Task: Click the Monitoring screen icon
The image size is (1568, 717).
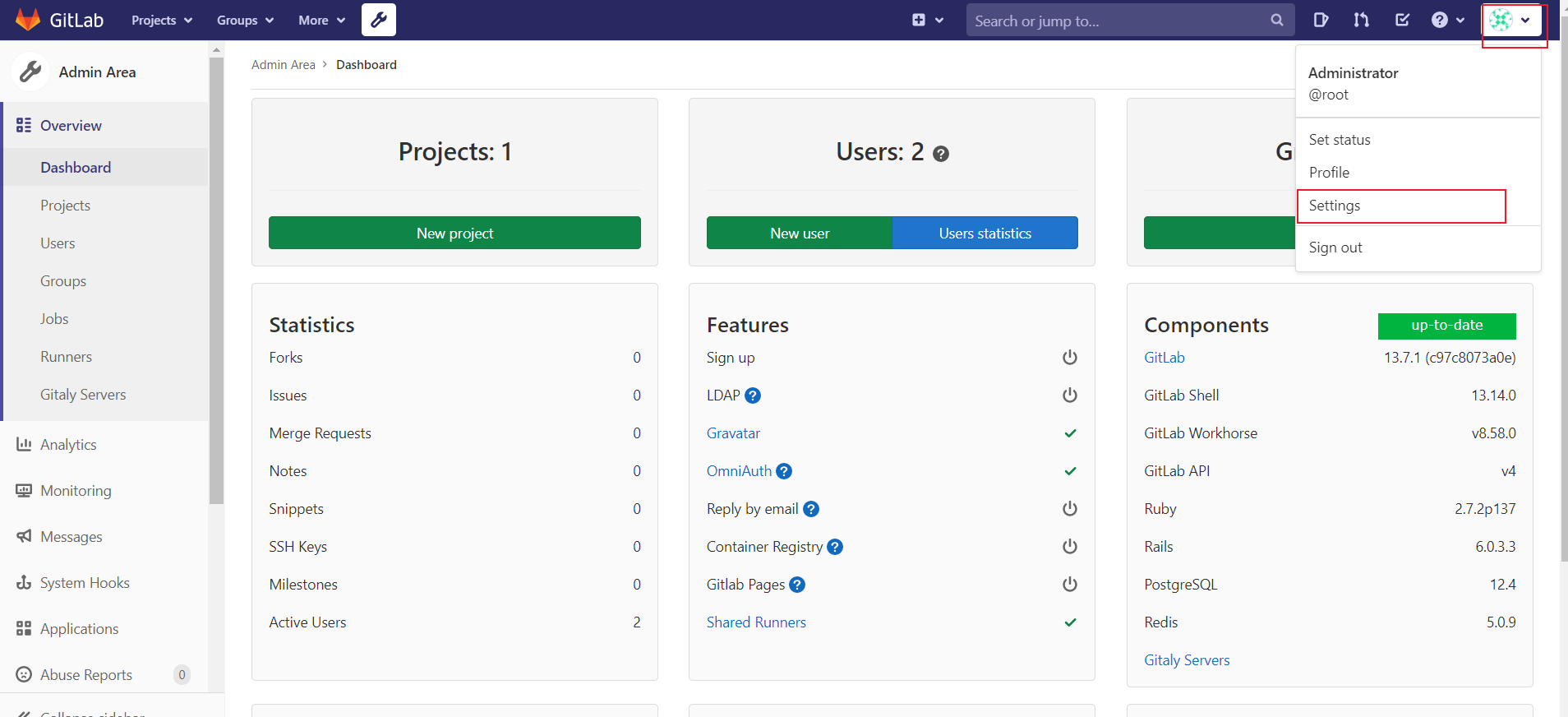Action: (x=24, y=490)
